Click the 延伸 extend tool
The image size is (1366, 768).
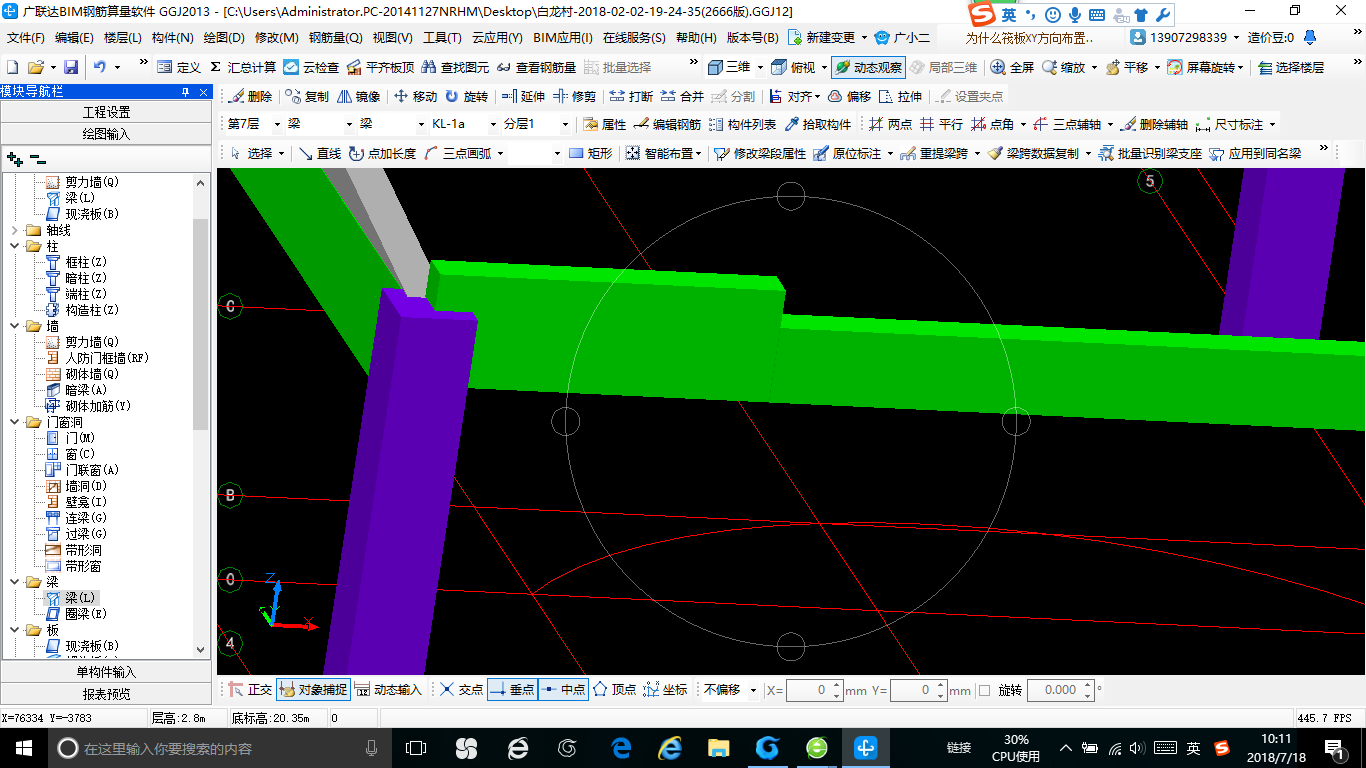pyautogui.click(x=524, y=97)
